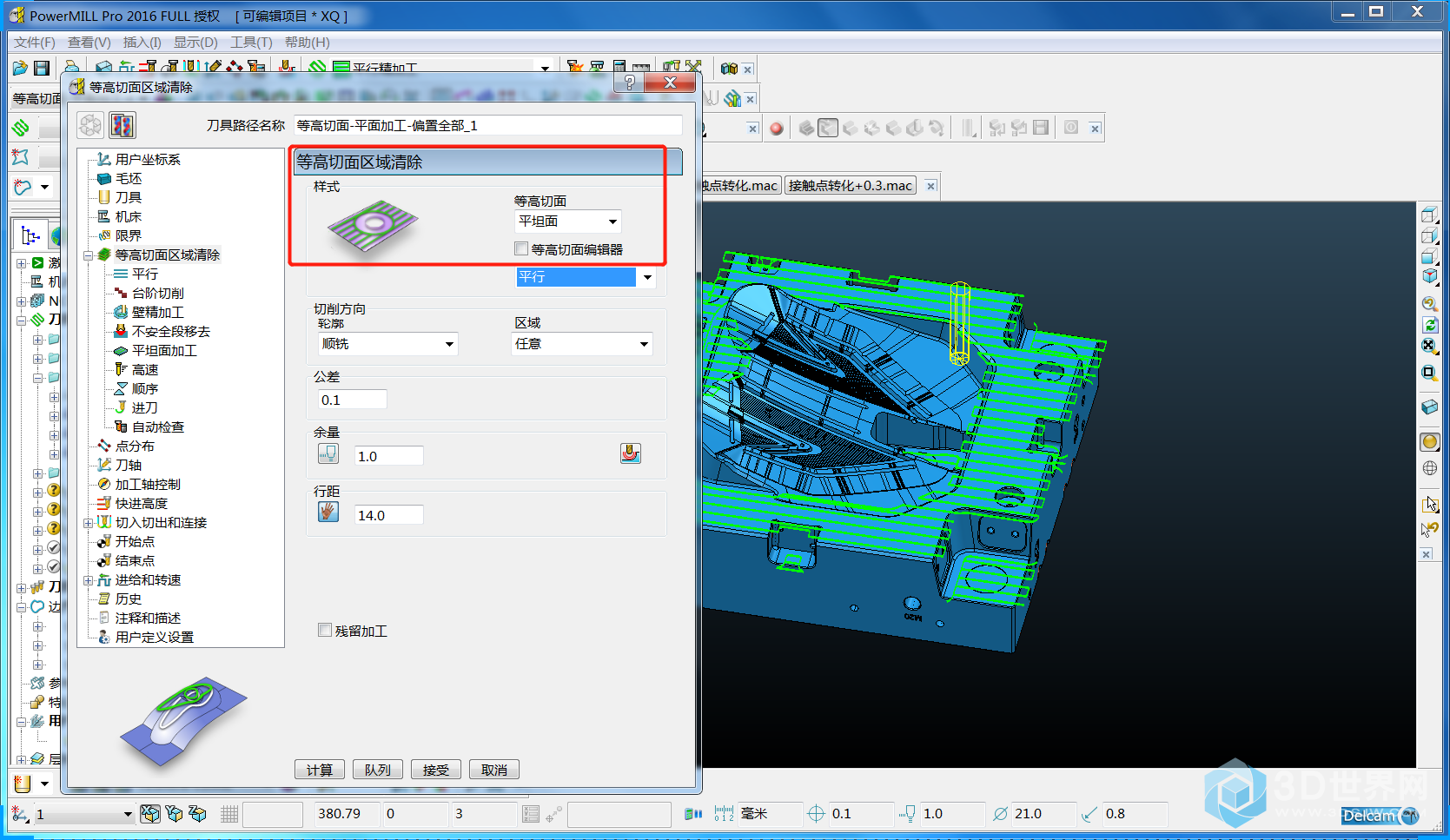Click the toolpath strategy icon beside path name

(122, 125)
